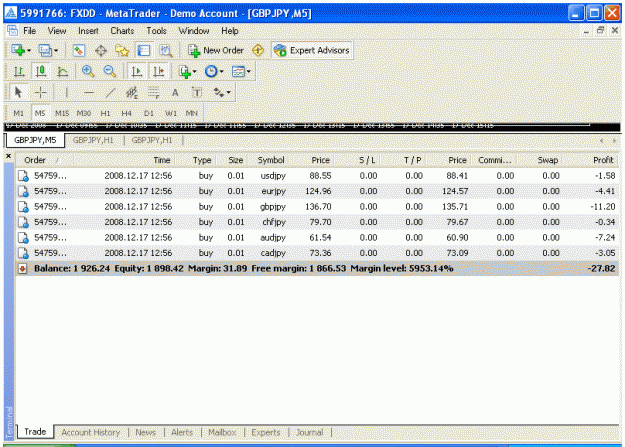
Task: Click the New Chart icon
Action: [x=18, y=51]
